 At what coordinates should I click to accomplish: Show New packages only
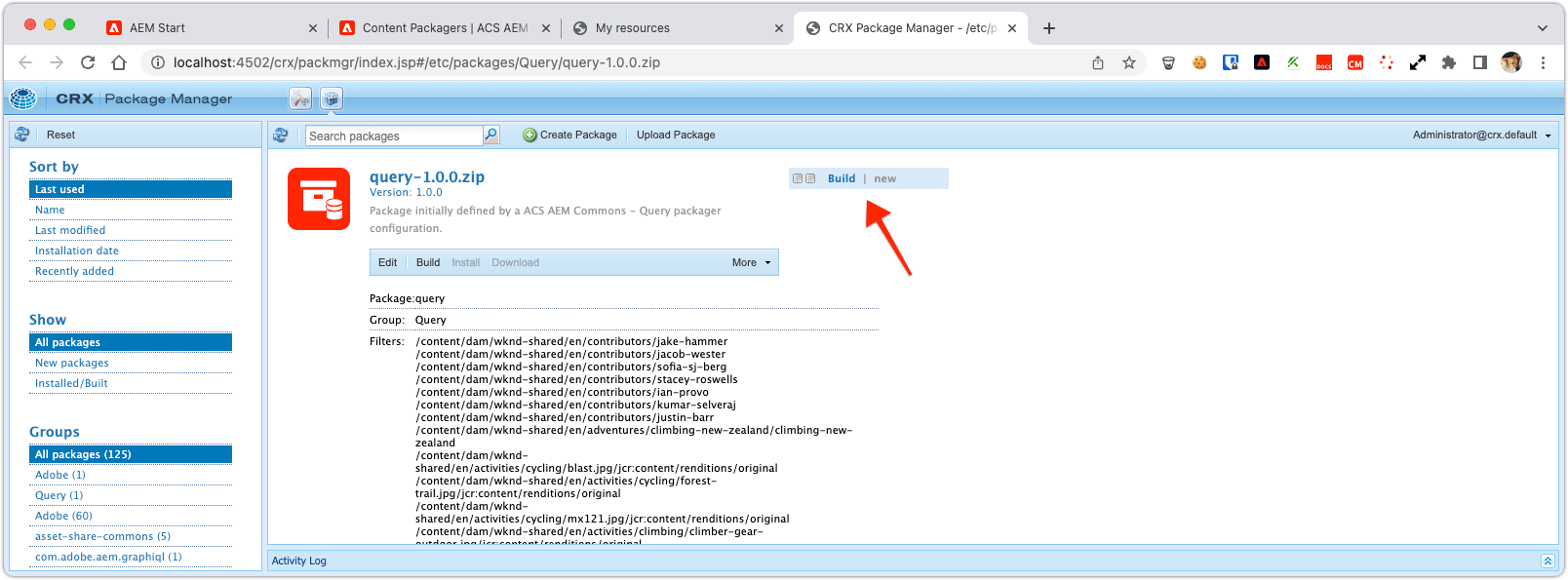[131, 363]
